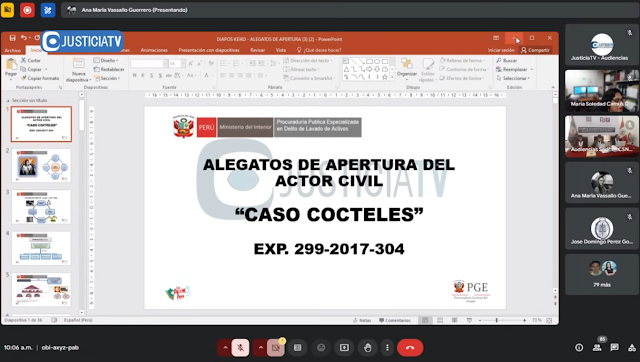Click the Undo arrow in PowerPoint title bar
This screenshot has width=640, height=362.
24,38
